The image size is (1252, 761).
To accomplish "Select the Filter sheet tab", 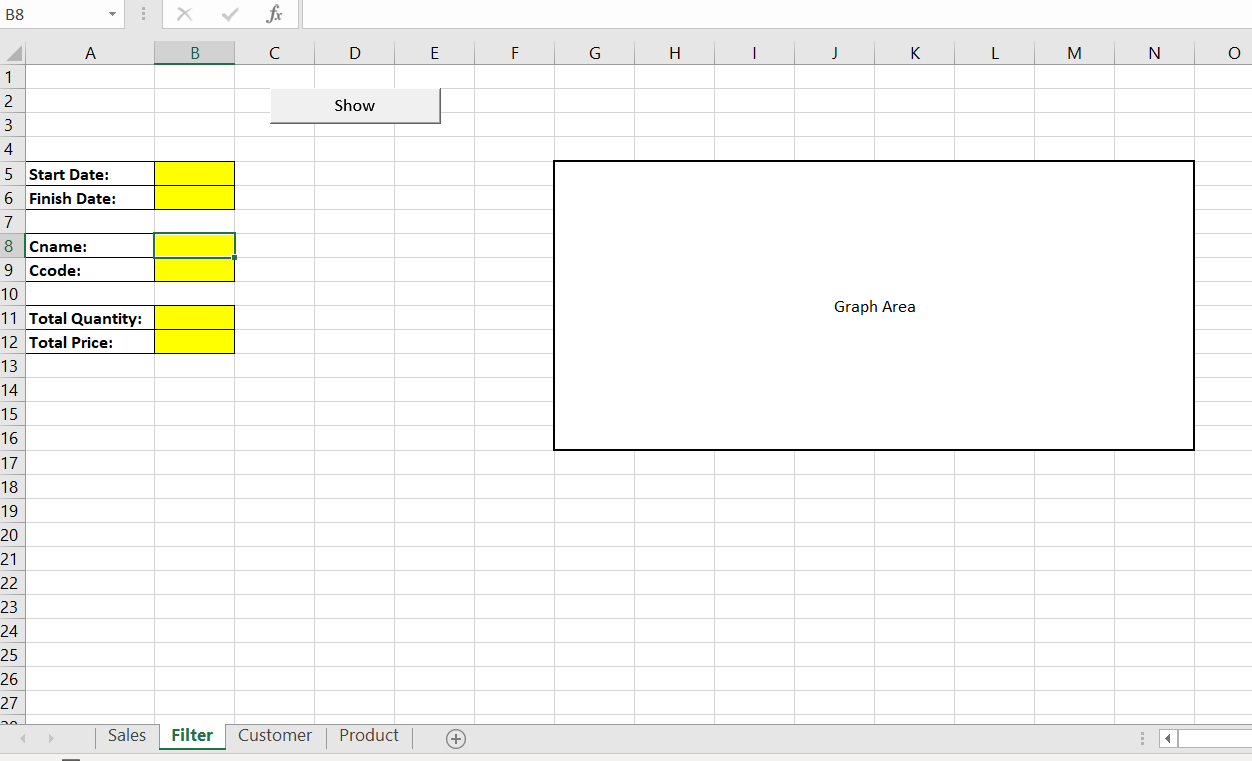I will pos(191,735).
